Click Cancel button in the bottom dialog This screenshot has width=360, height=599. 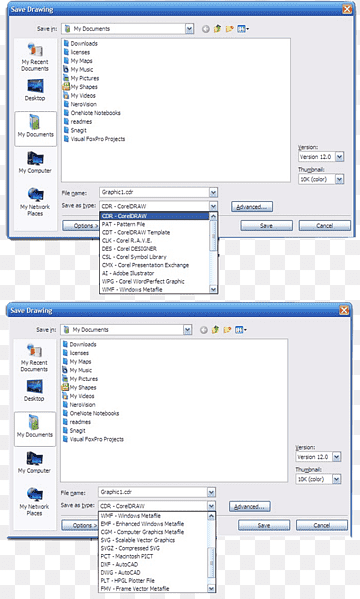[x=322, y=525]
